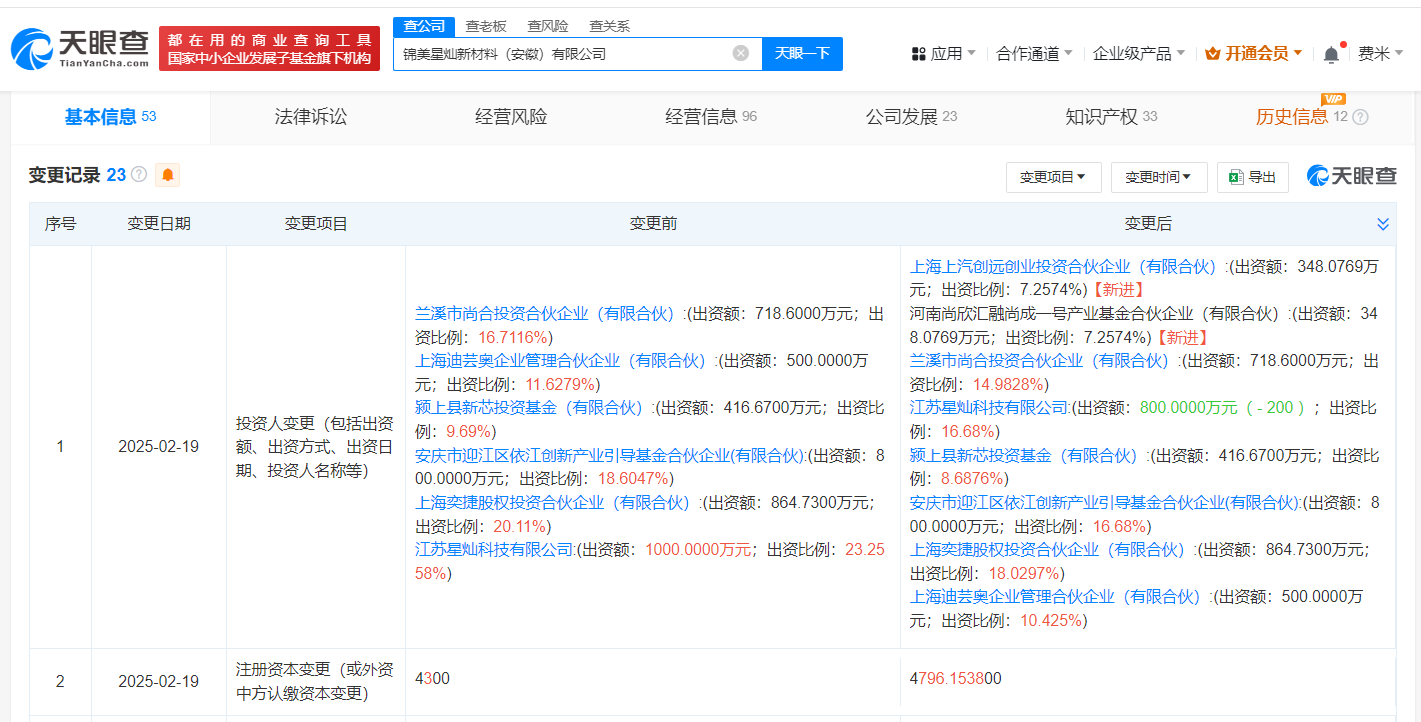The width and height of the screenshot is (1421, 722).
Task: Select the 经营风险 tab
Action: [511, 117]
